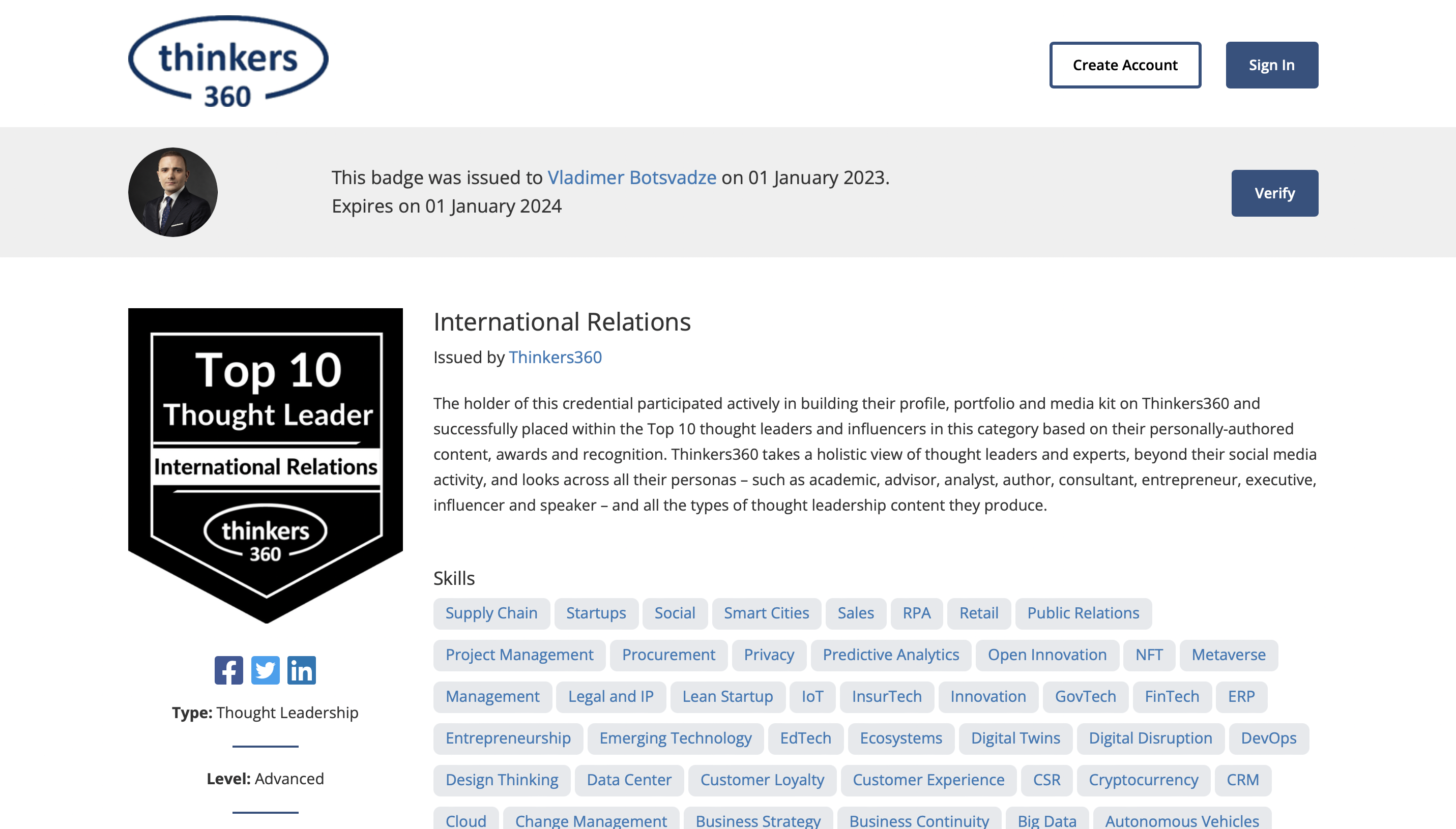Open the Privacy skill tag
Screen dimensions: 1456x829
(x=769, y=655)
